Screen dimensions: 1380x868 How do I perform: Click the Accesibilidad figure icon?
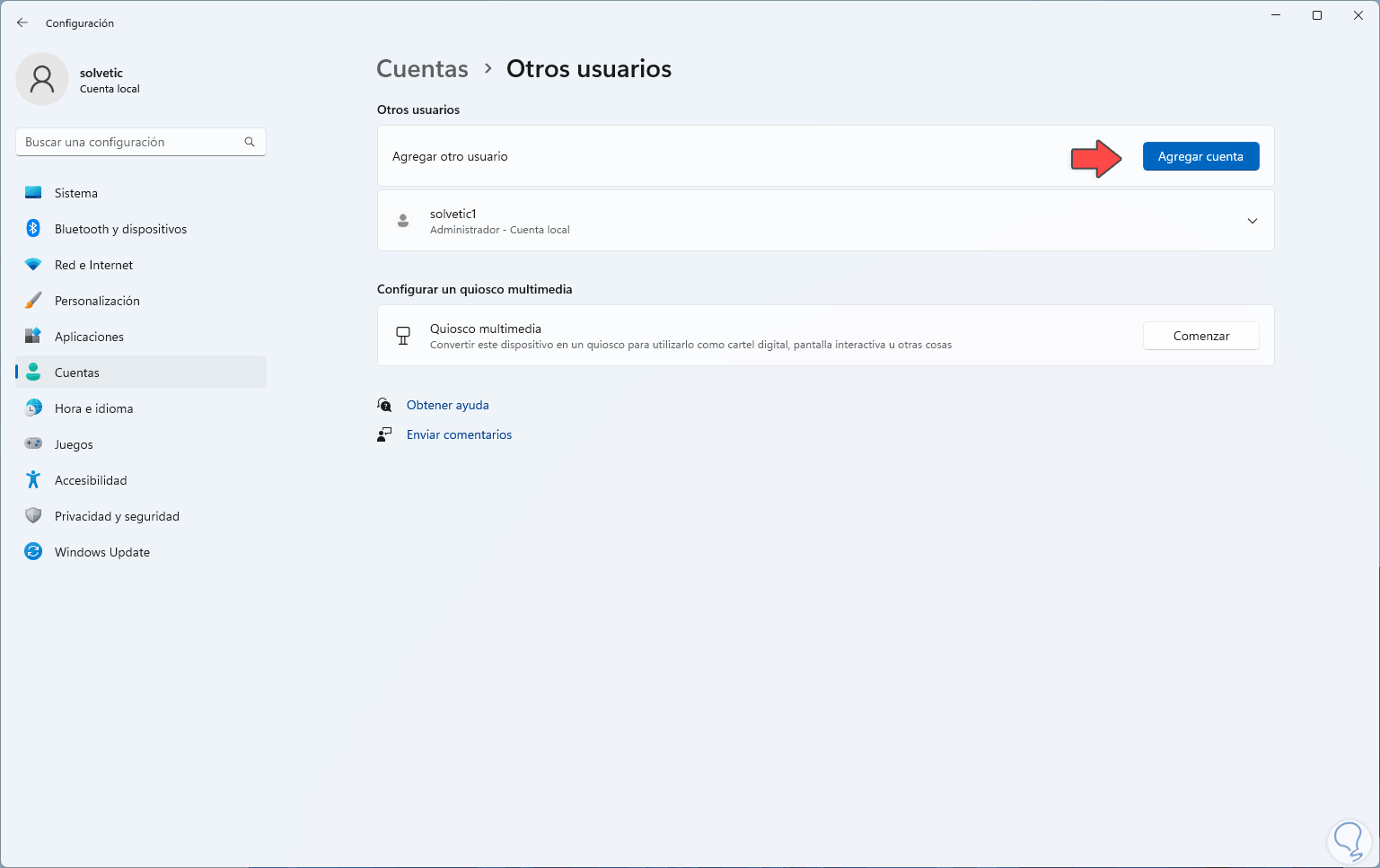(x=33, y=480)
